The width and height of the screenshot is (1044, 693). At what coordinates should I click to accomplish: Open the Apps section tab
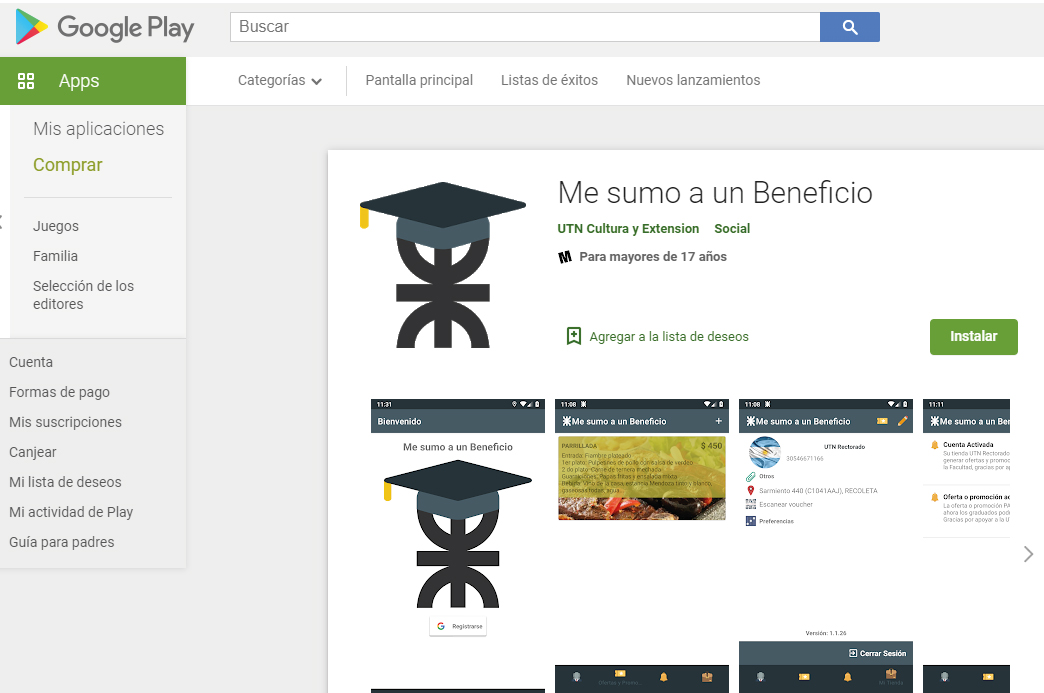(x=93, y=81)
